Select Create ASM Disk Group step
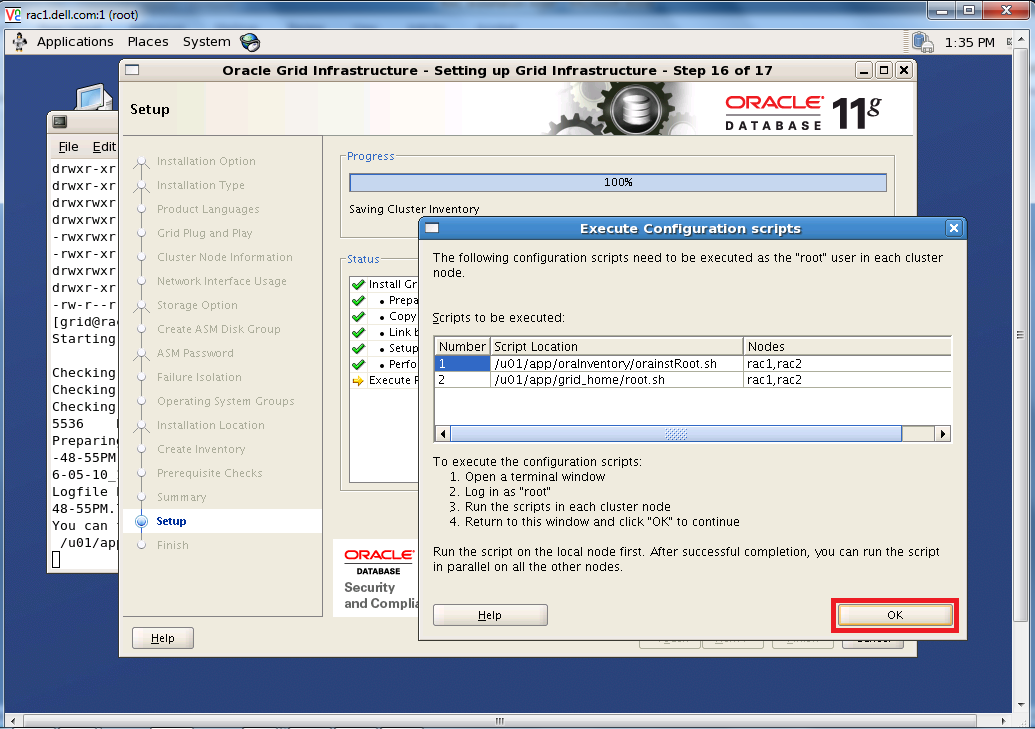1035x729 pixels. click(x=218, y=330)
